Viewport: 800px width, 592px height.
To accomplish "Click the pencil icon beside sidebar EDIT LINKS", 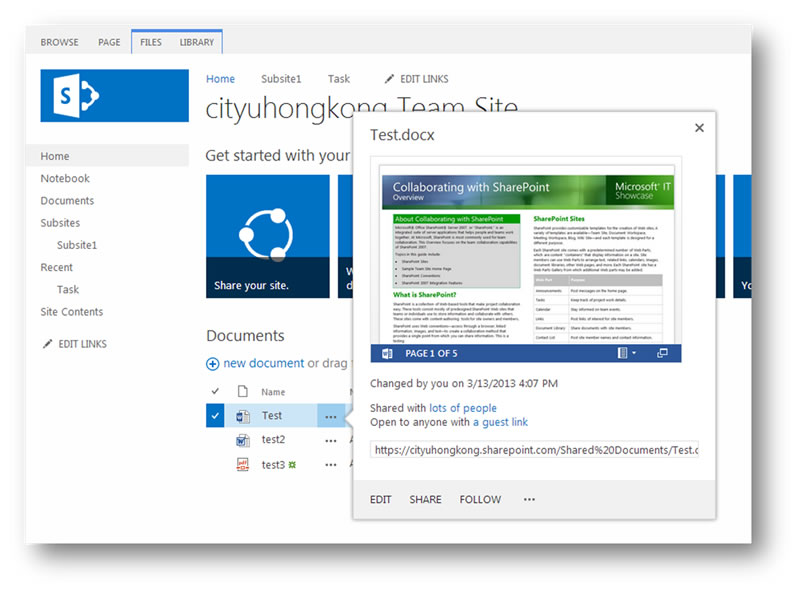I will click(47, 344).
